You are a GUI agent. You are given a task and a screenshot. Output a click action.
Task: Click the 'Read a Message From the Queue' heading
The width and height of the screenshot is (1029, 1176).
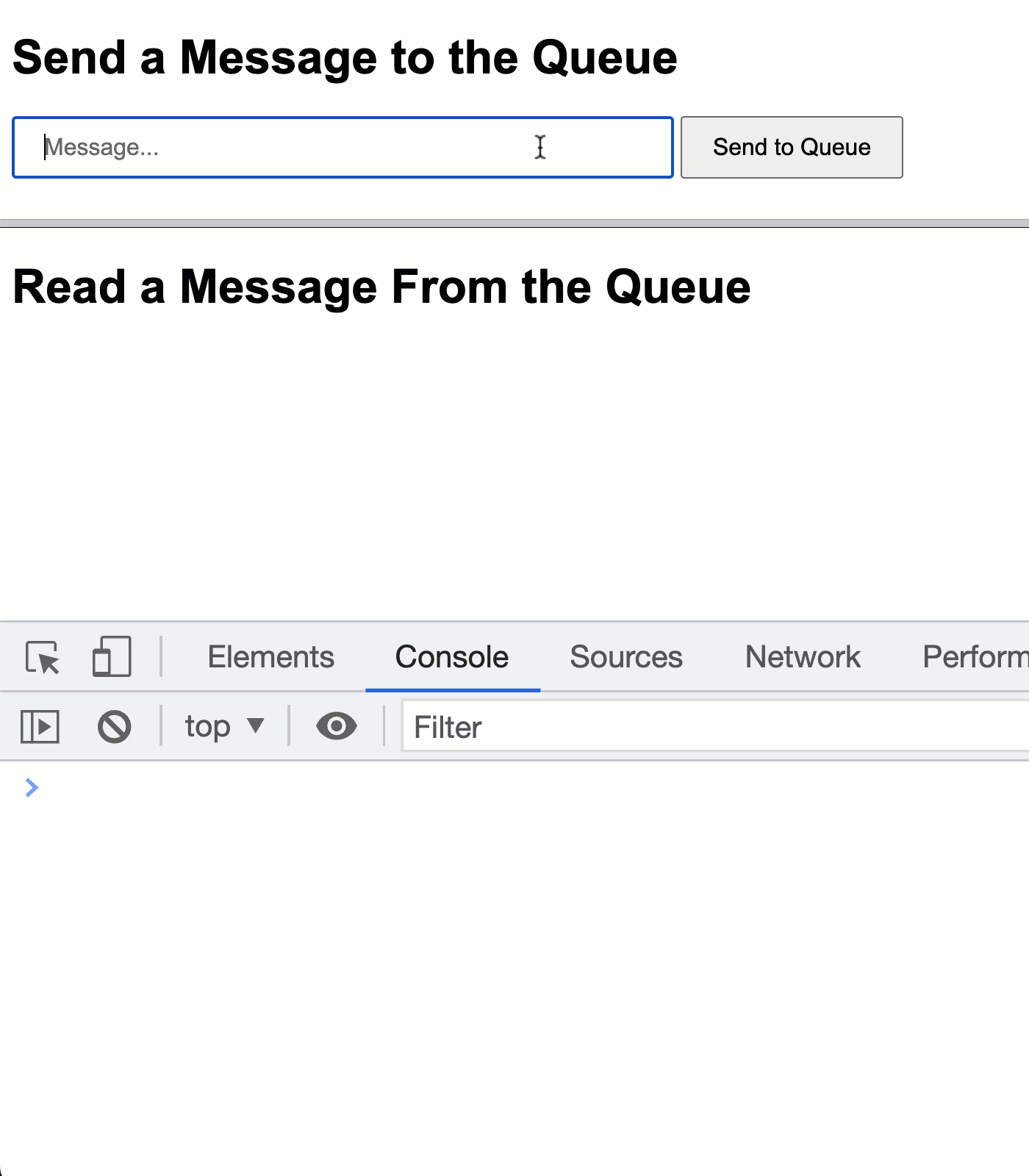pos(381,287)
